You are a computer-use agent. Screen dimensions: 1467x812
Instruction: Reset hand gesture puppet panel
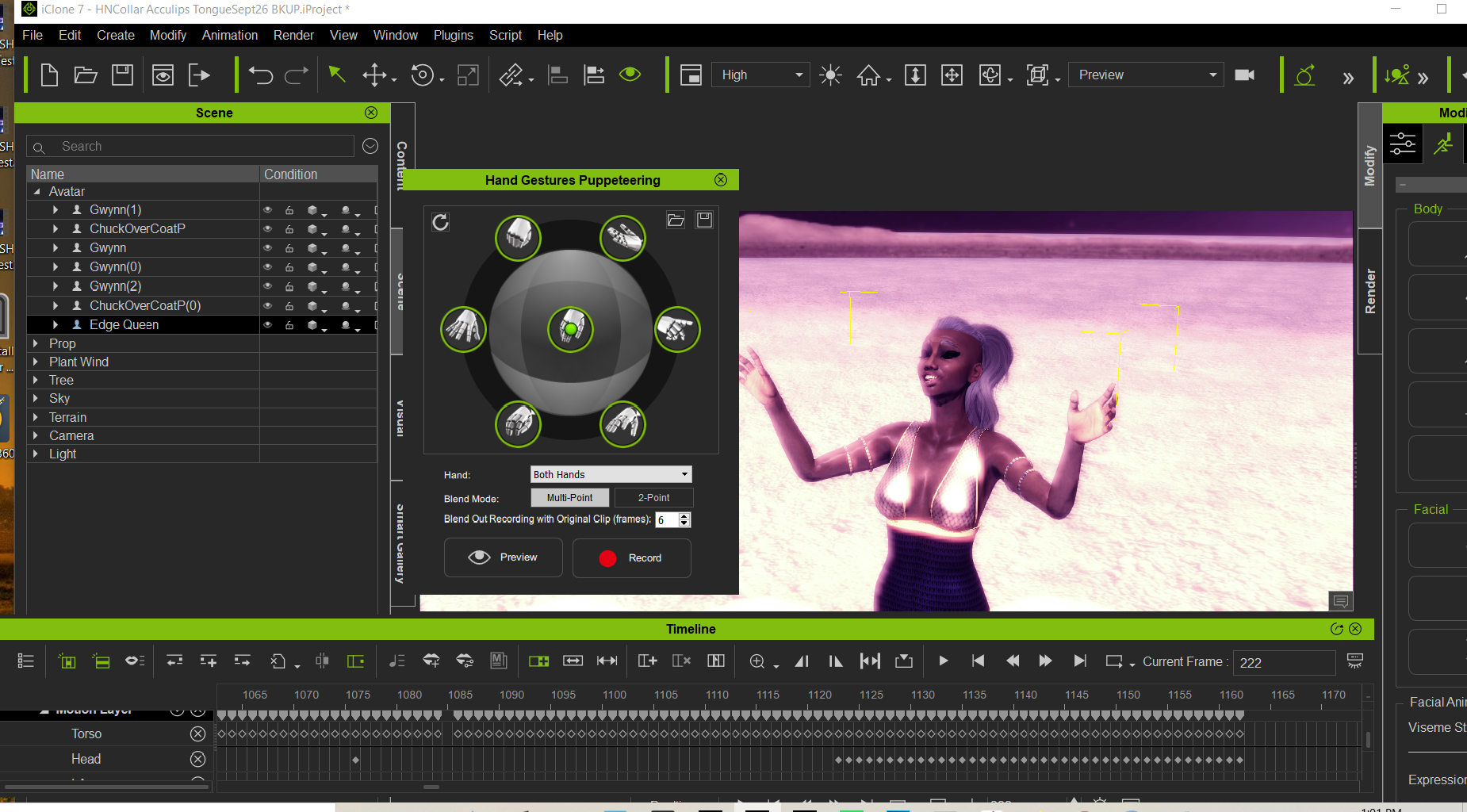coord(440,222)
